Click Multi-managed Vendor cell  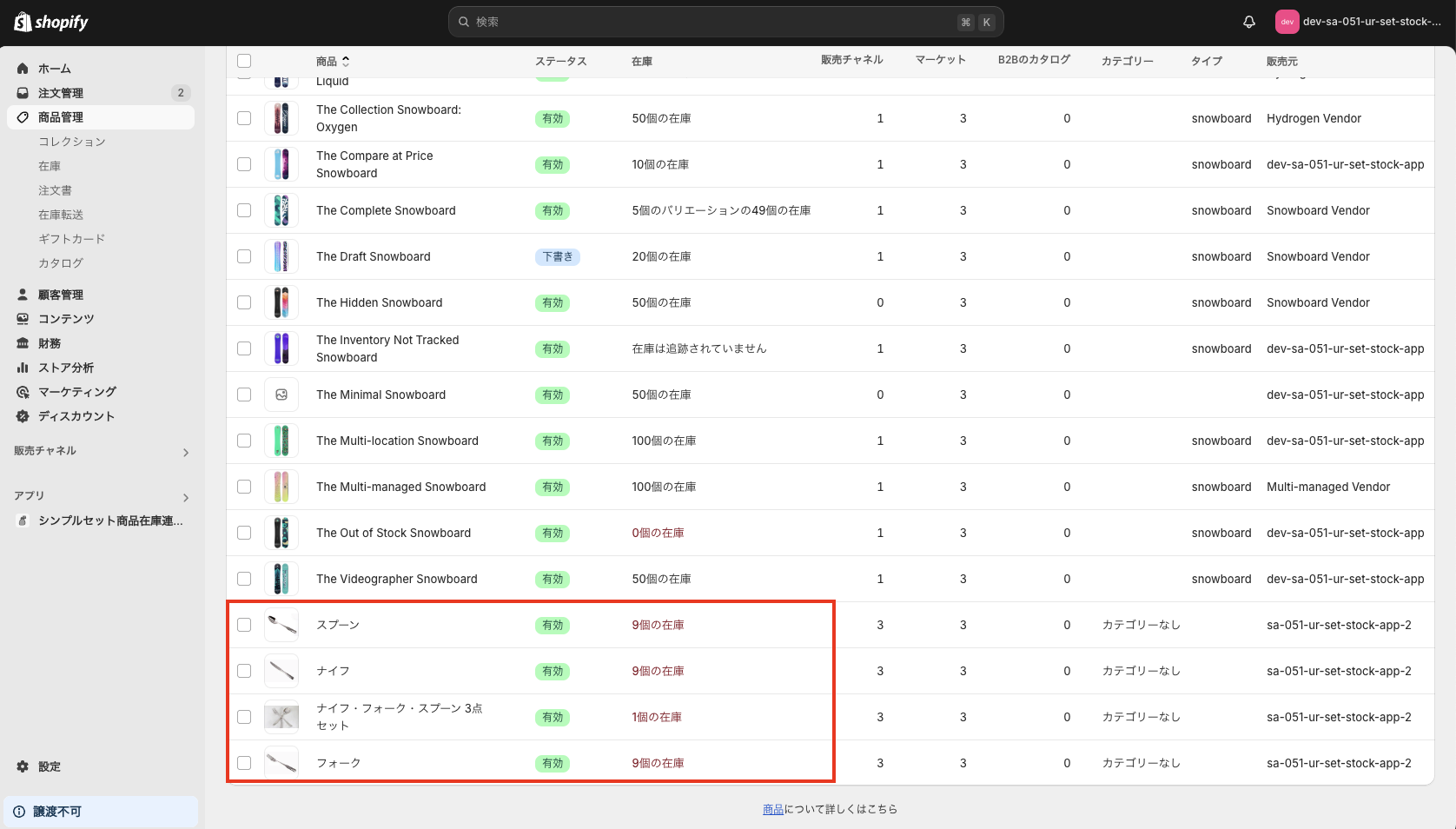pyautogui.click(x=1328, y=487)
